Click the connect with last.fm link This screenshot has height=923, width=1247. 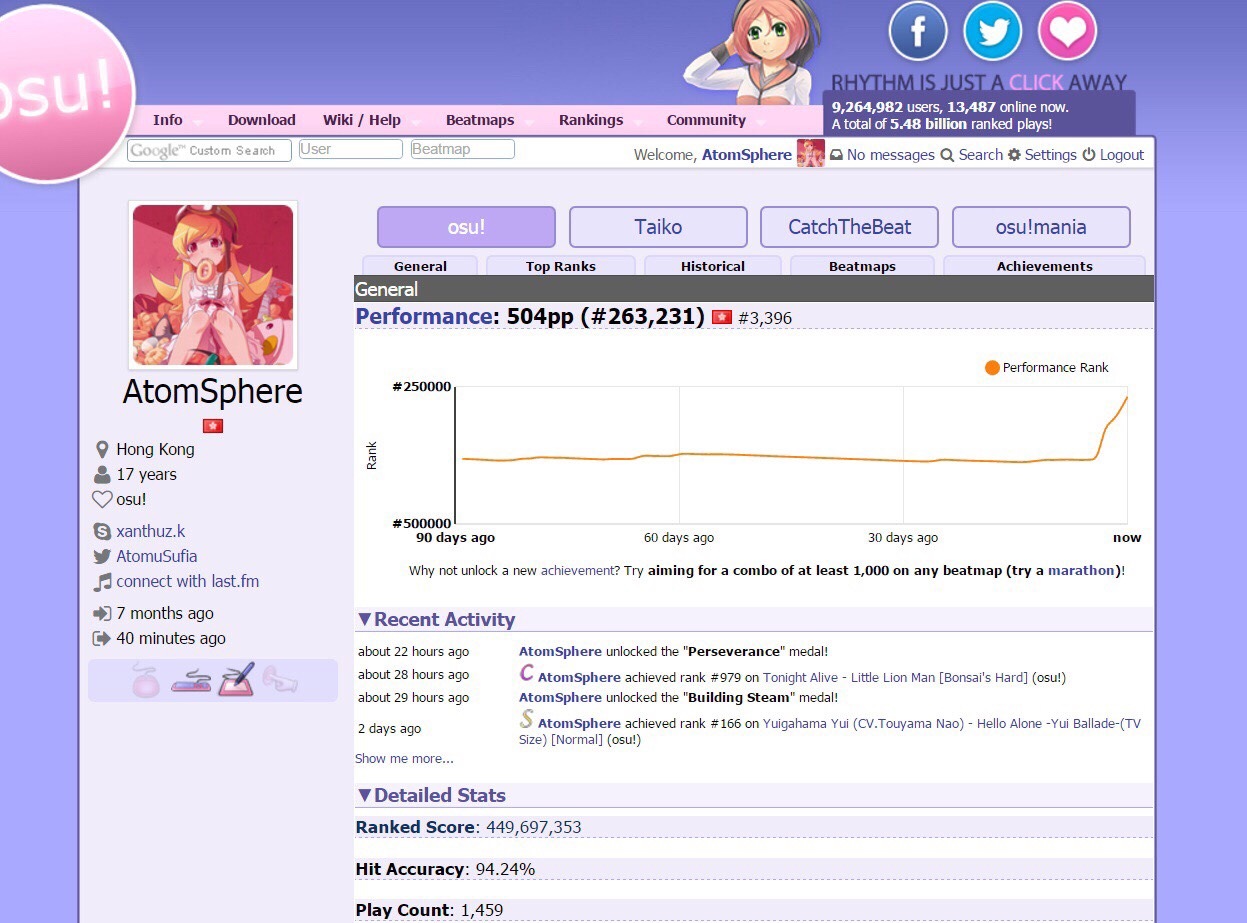[187, 582]
